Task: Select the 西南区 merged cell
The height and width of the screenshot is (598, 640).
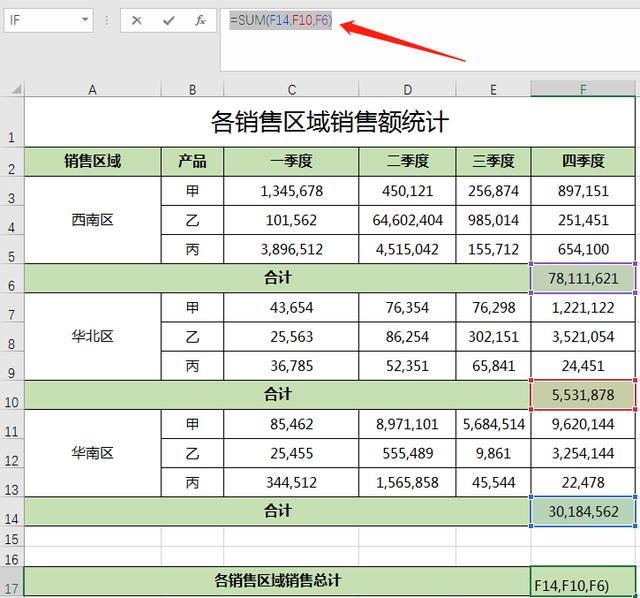Action: 93,220
